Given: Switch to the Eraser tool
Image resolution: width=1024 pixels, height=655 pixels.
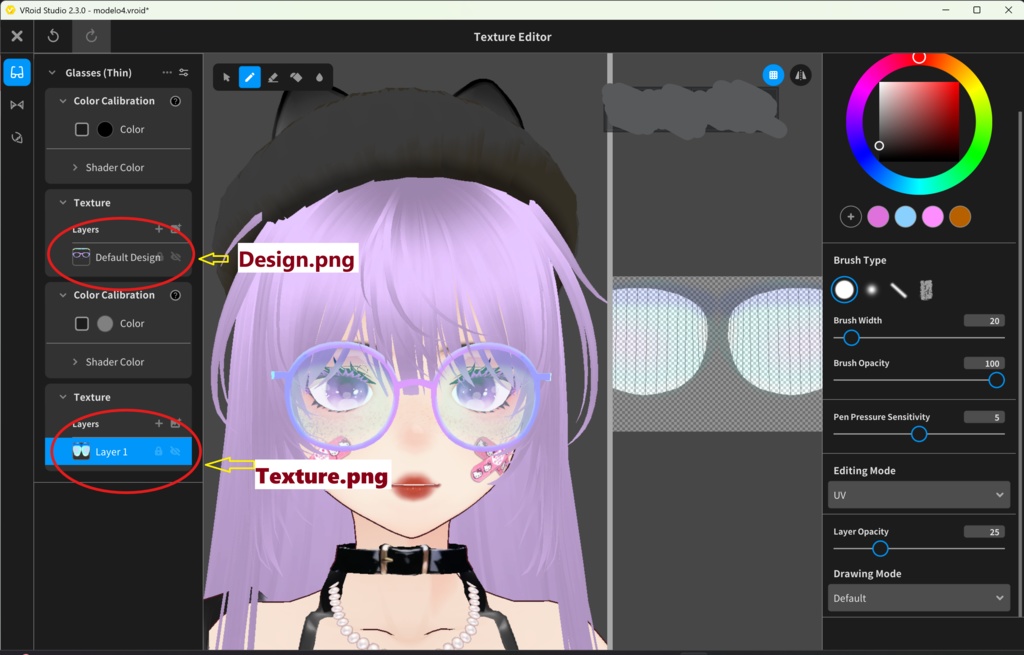Looking at the screenshot, I should [273, 77].
